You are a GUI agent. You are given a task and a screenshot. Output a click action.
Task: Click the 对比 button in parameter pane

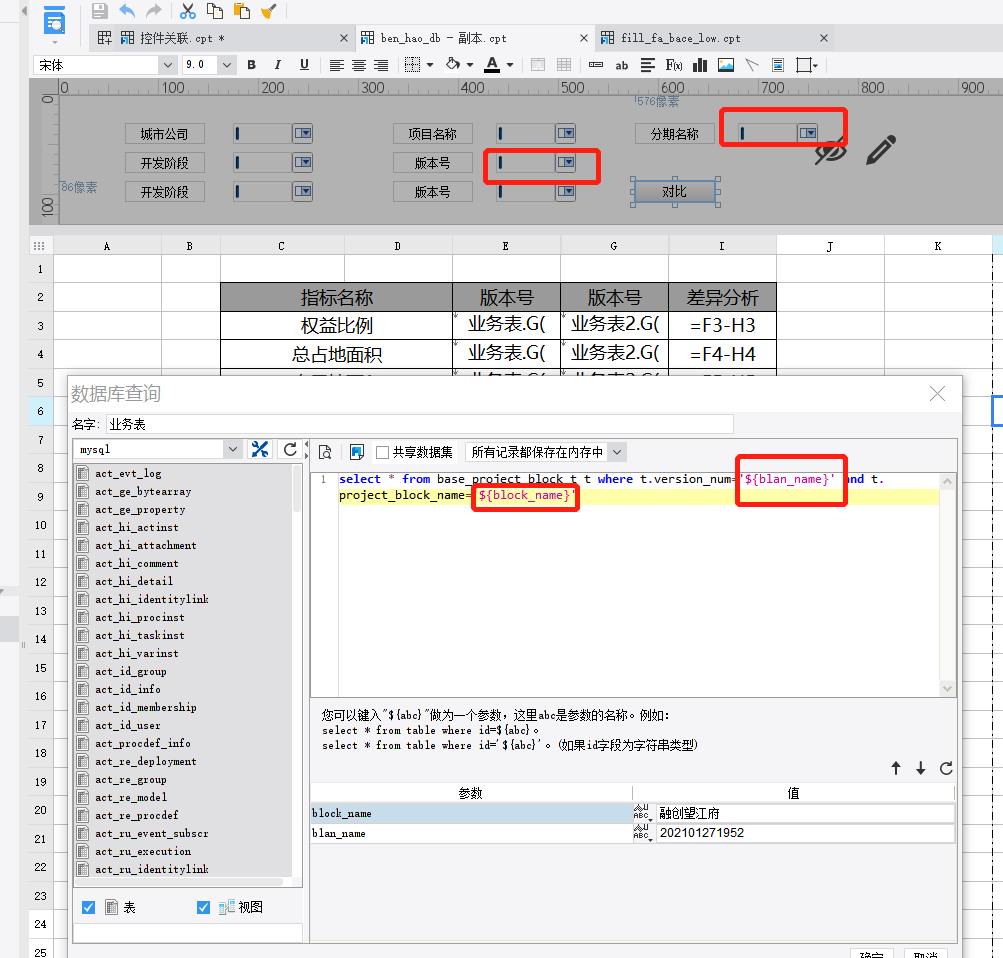click(675, 191)
